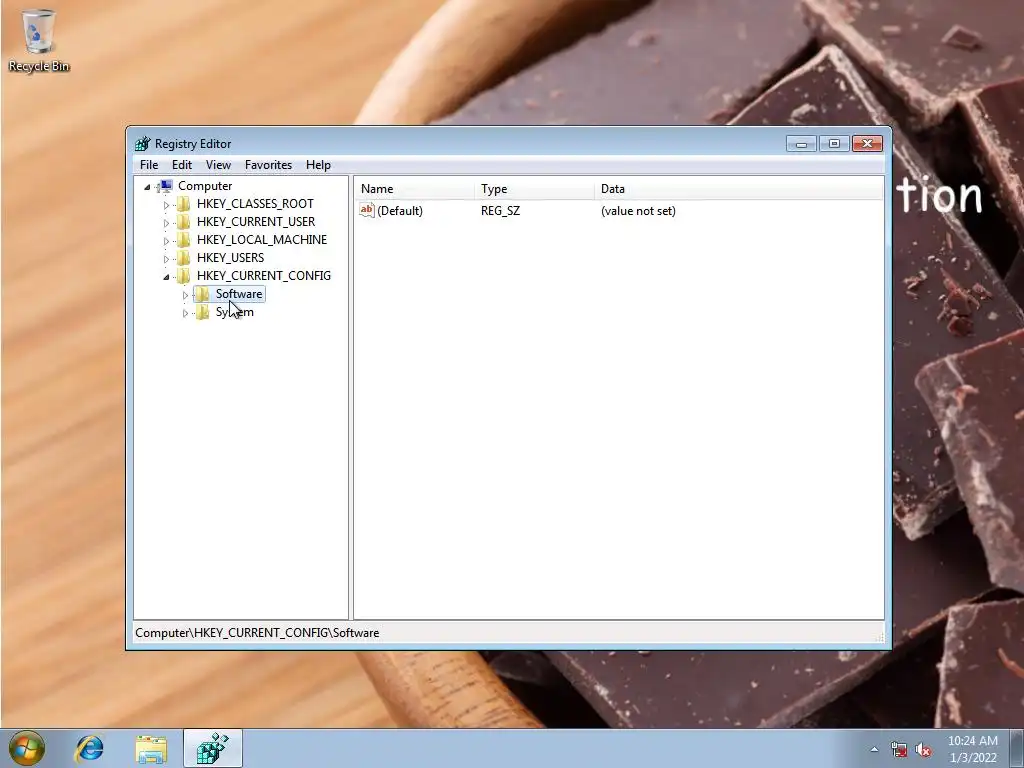Click the Software key folder icon
This screenshot has width=1024, height=768.
(x=203, y=294)
